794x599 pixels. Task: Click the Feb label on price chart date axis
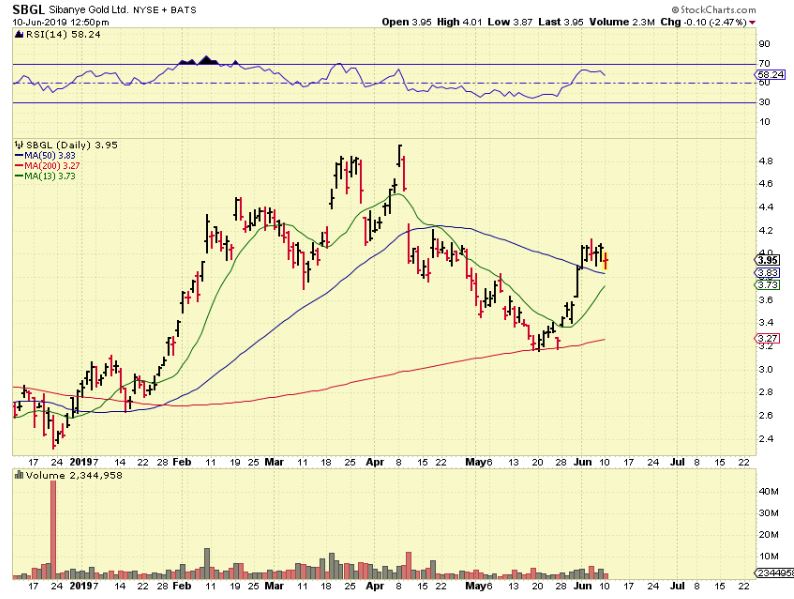[182, 462]
